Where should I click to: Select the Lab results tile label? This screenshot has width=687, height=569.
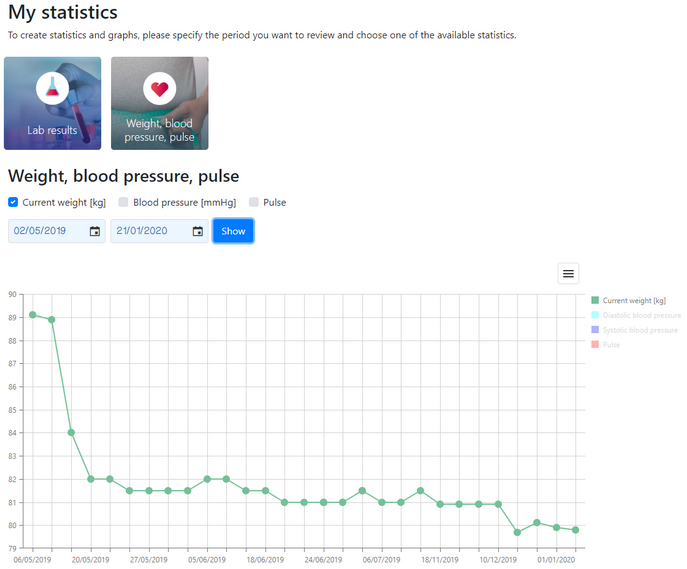[x=52, y=130]
